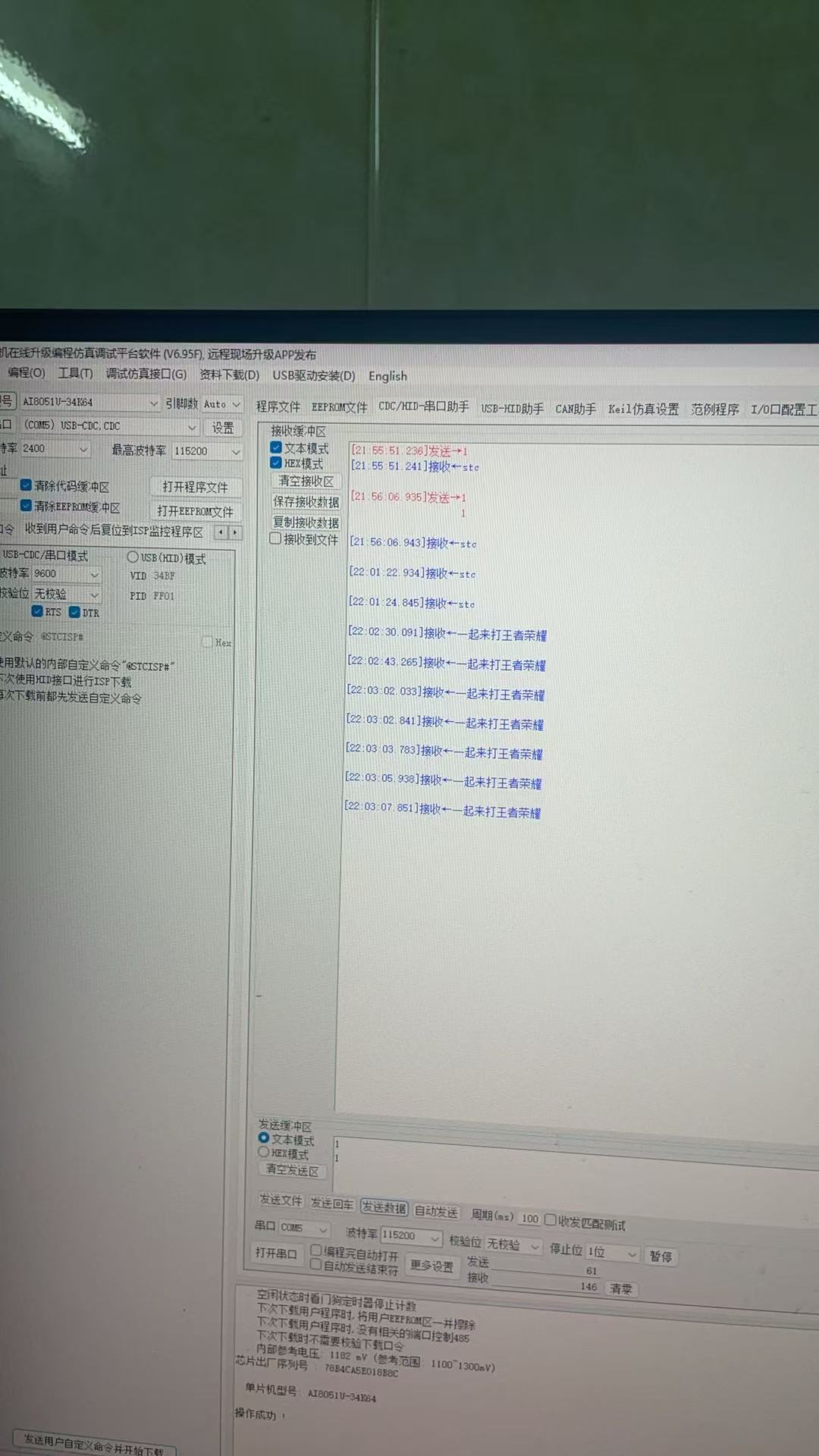Toggle the Hex checkbox for custom command
The image size is (819, 1456).
tap(207, 642)
